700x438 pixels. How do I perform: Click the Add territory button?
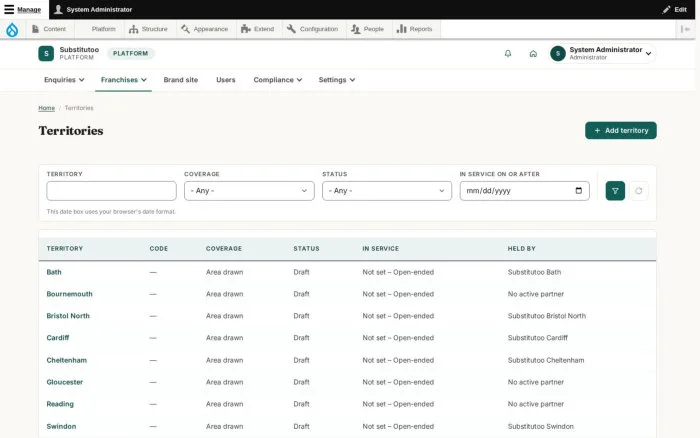(x=621, y=130)
